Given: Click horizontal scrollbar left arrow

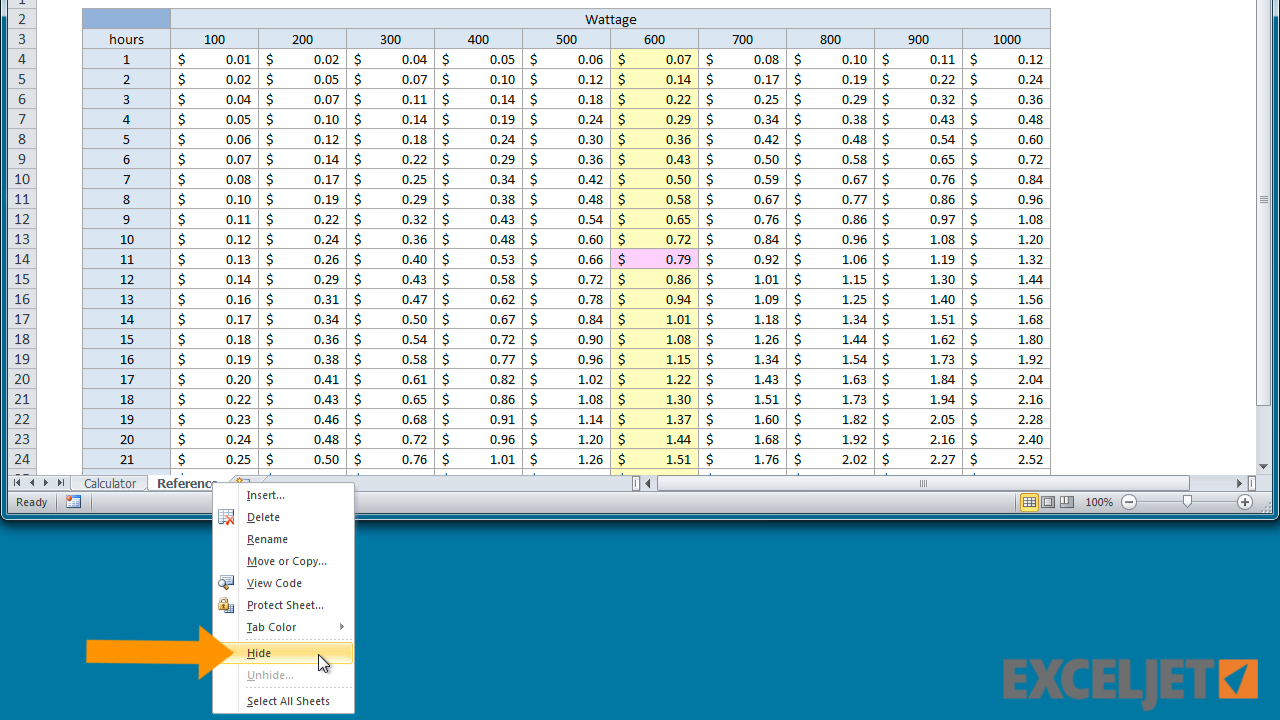Looking at the screenshot, I should [x=648, y=483].
